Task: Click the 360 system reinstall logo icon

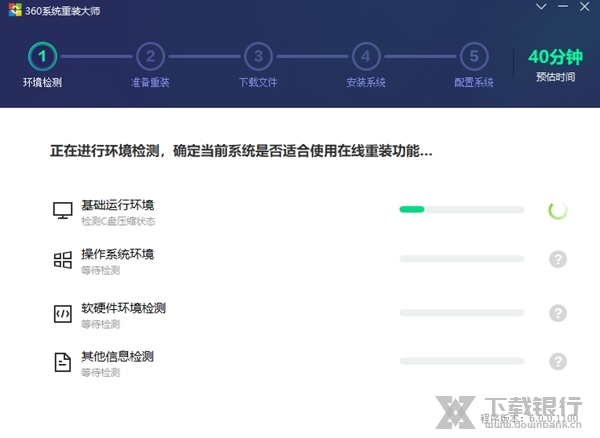Action: [15, 10]
